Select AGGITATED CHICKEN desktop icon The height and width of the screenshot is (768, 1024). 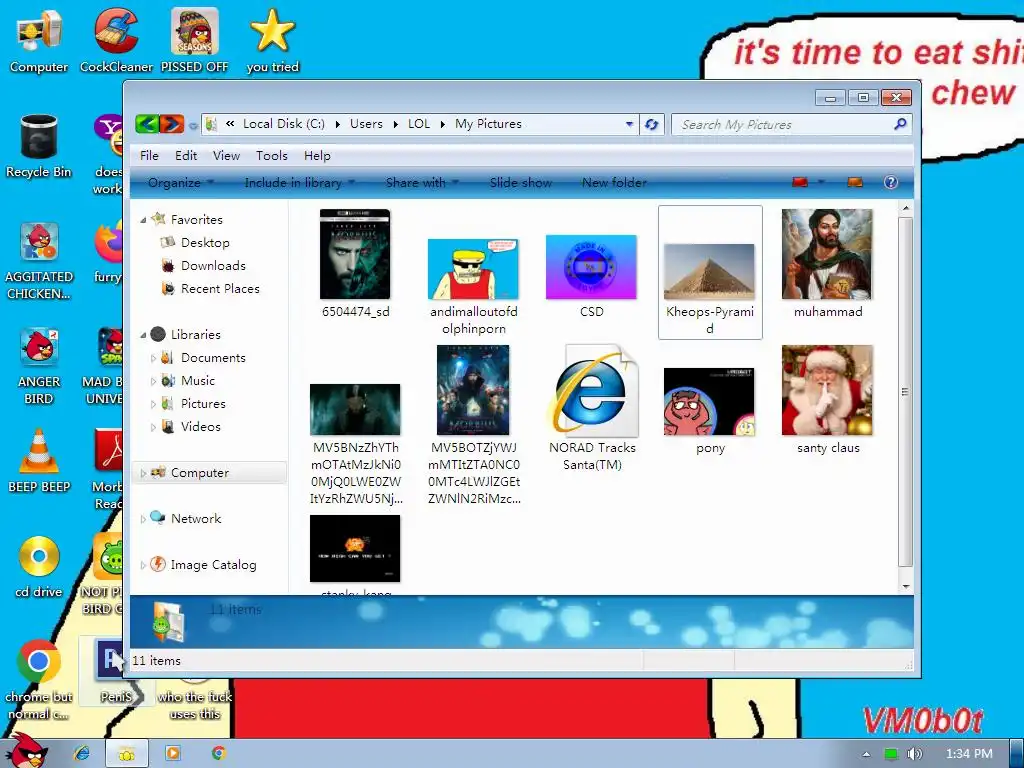tap(39, 260)
